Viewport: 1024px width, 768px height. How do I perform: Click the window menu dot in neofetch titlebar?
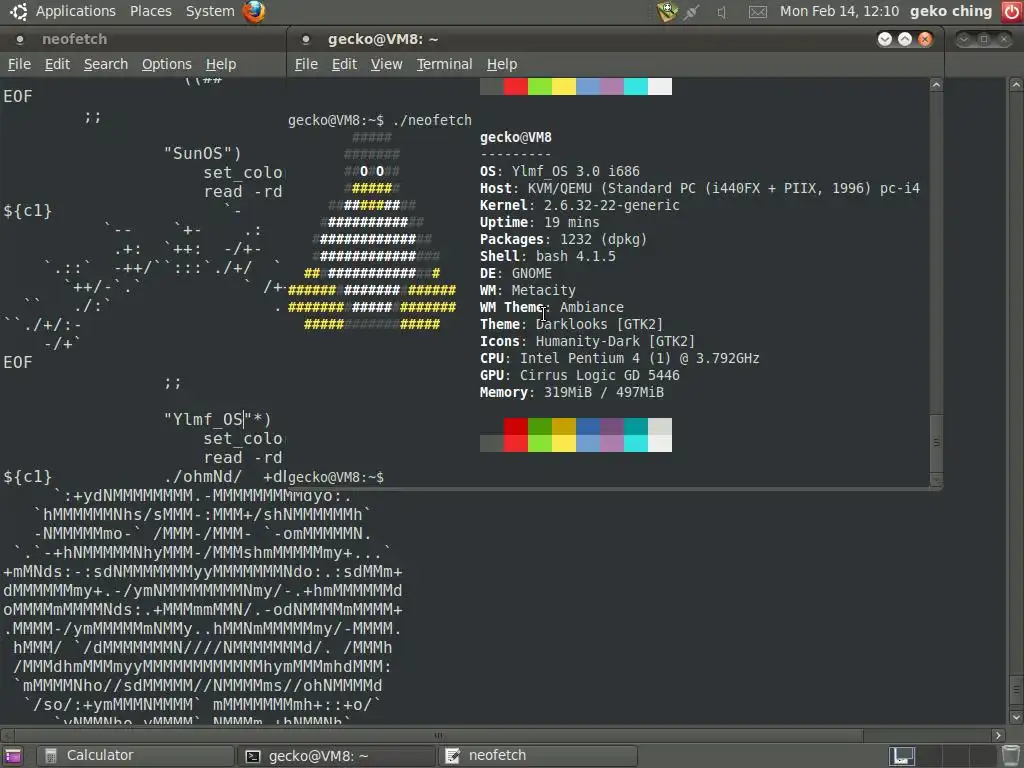pyautogui.click(x=20, y=39)
